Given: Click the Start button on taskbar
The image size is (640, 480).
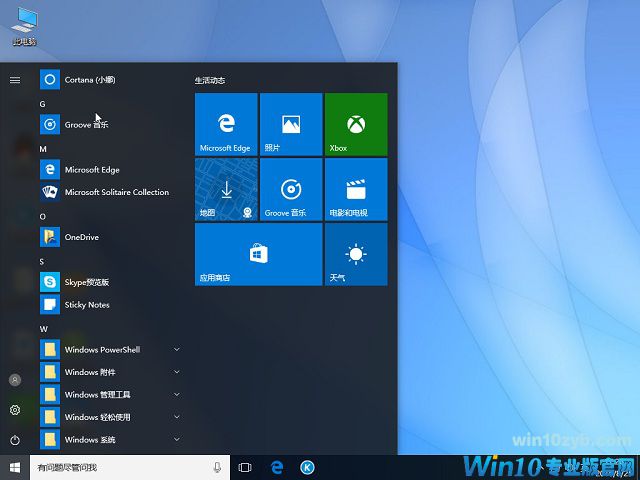Looking at the screenshot, I should coord(15,467).
